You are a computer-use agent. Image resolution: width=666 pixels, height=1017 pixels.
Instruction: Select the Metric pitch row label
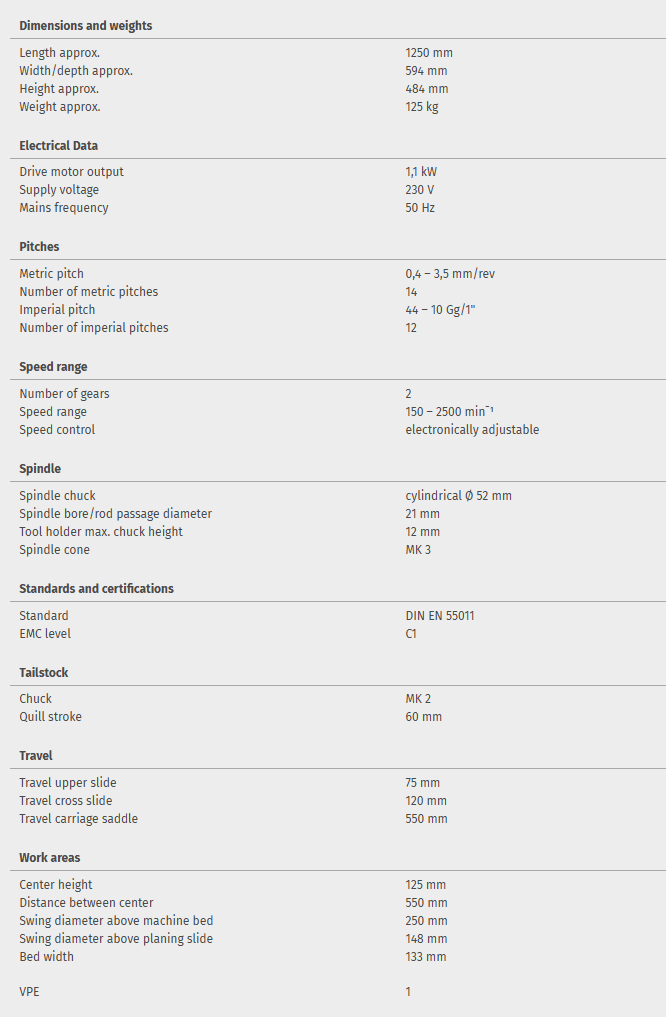[52, 274]
